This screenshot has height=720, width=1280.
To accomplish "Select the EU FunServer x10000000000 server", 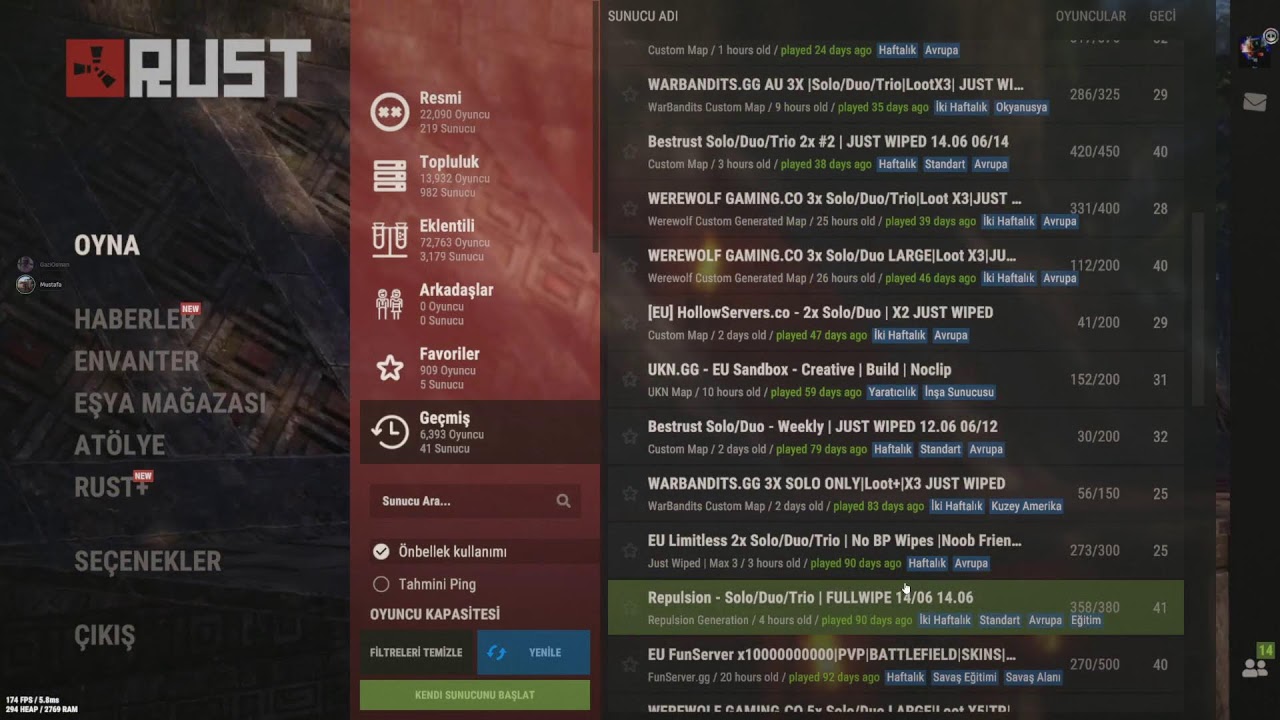I will [x=896, y=665].
